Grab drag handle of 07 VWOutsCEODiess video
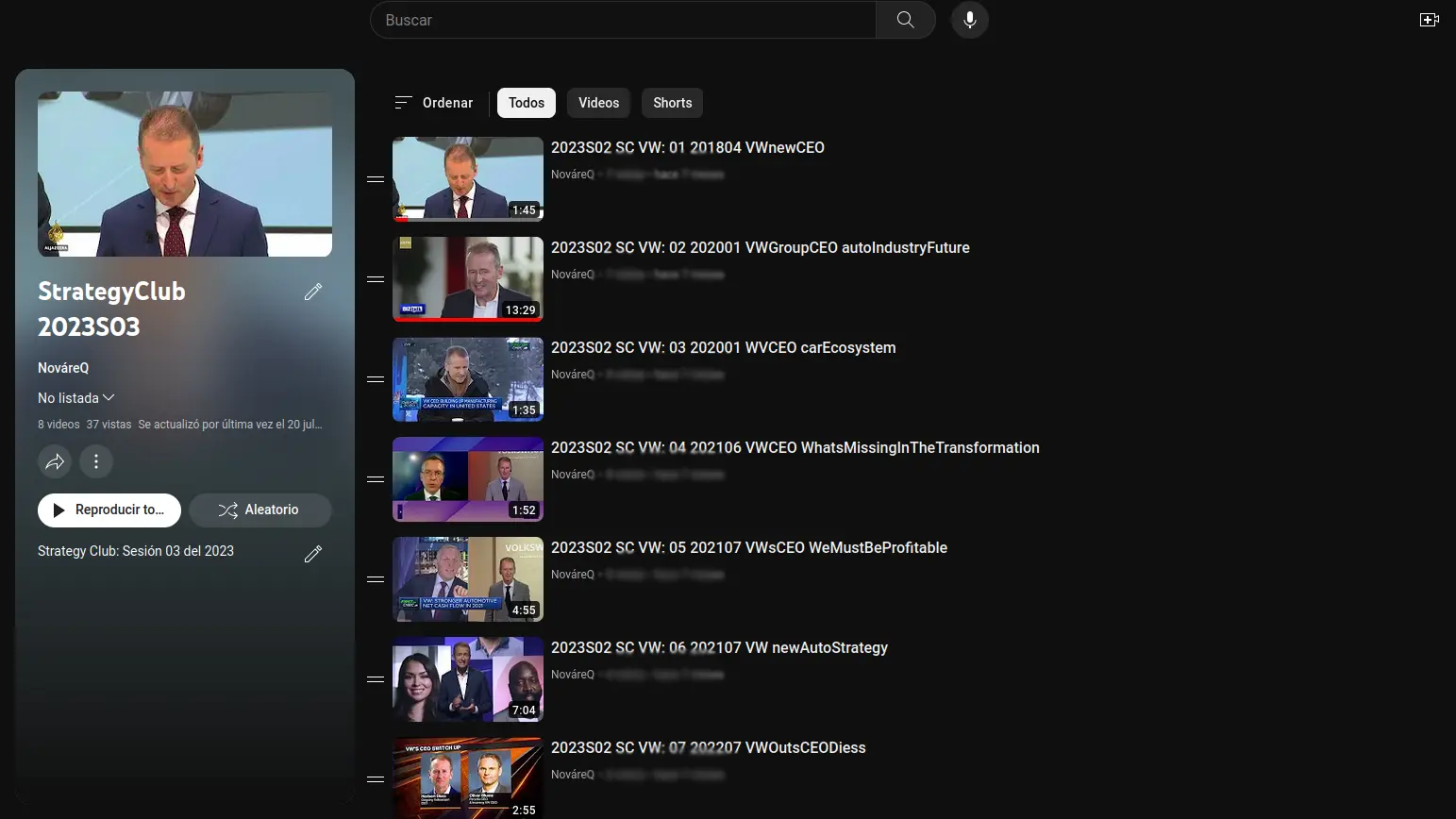 pyautogui.click(x=376, y=779)
